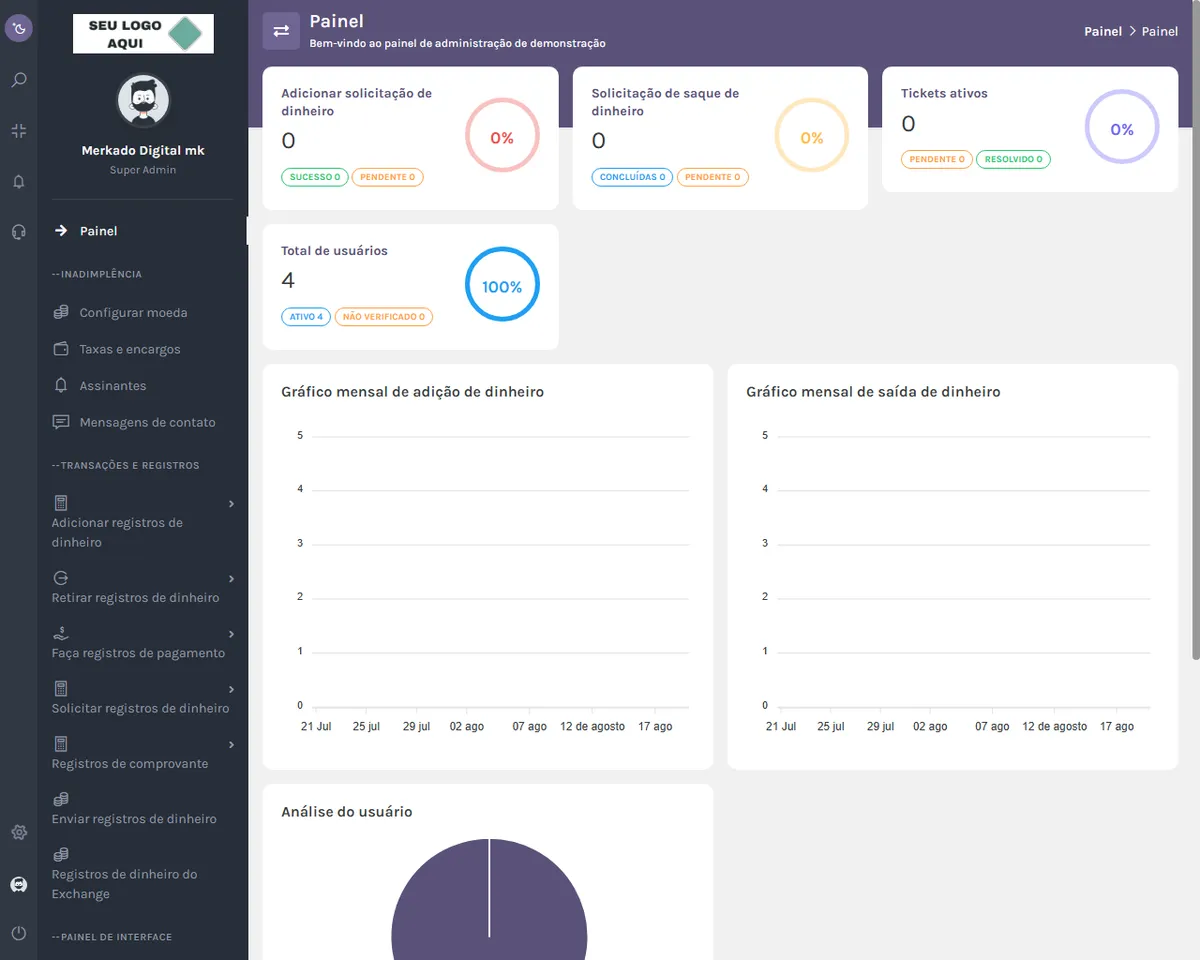The height and width of the screenshot is (960, 1200).
Task: Click the 100% total users progress ring
Action: [502, 286]
